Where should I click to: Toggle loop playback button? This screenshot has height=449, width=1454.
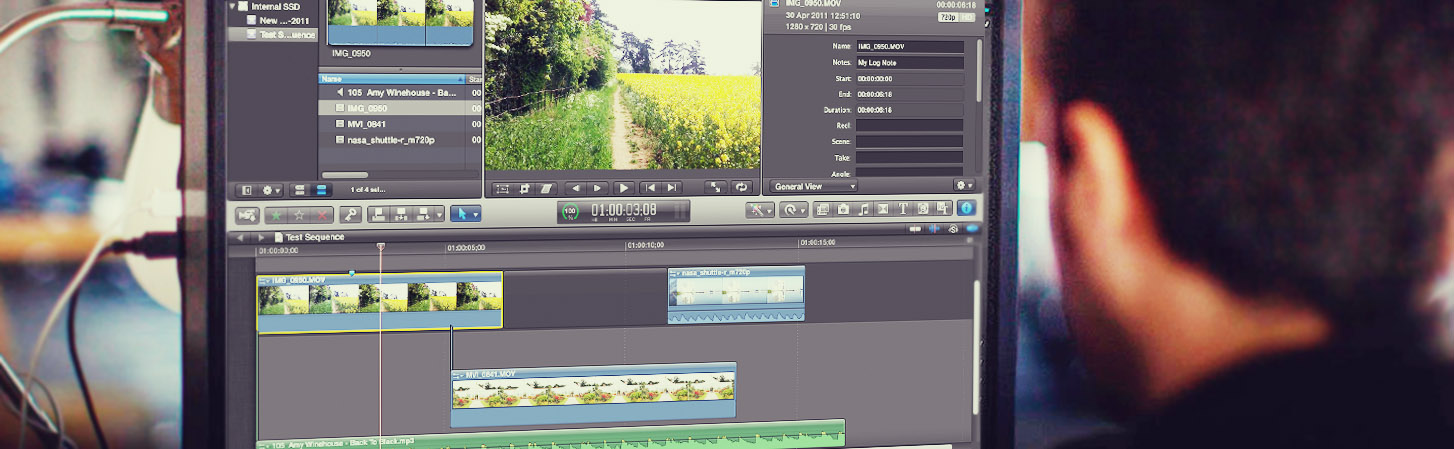[741, 187]
